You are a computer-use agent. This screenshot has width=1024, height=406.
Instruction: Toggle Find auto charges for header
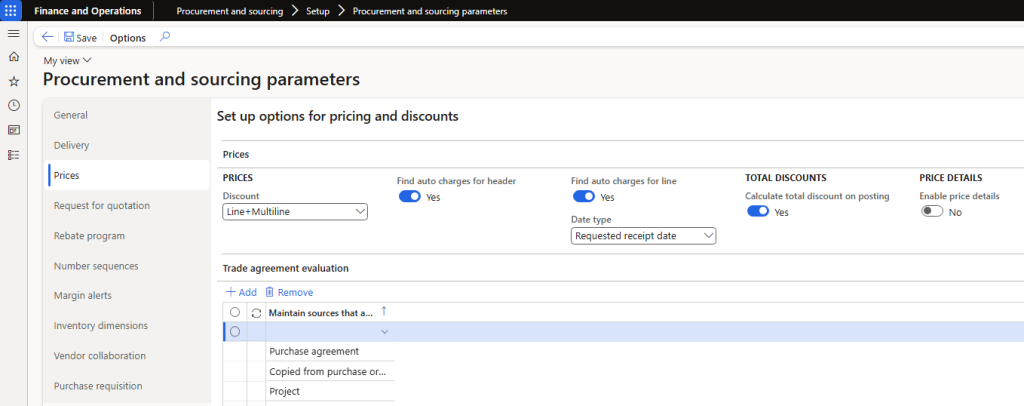410,197
